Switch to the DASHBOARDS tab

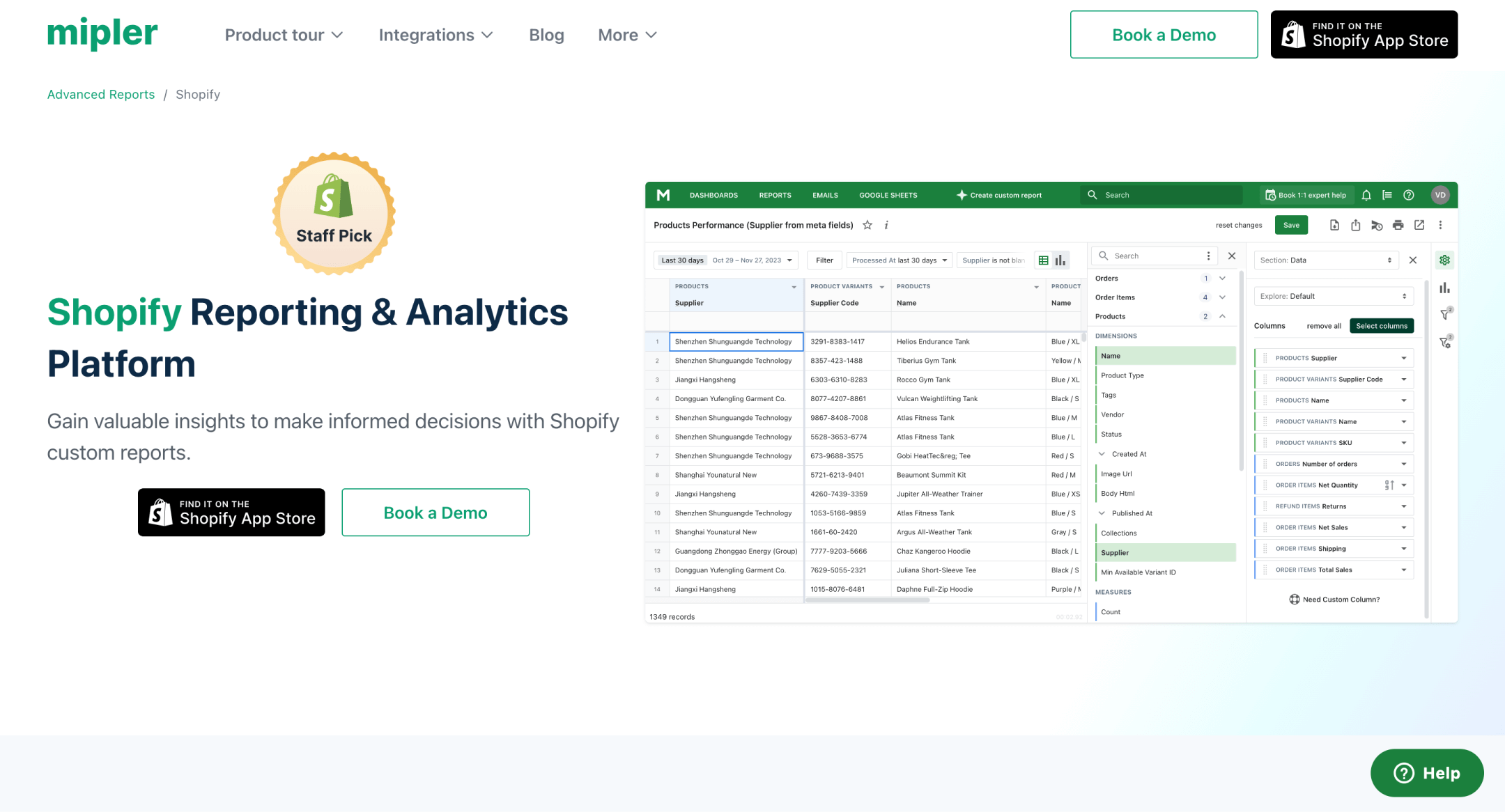[713, 195]
